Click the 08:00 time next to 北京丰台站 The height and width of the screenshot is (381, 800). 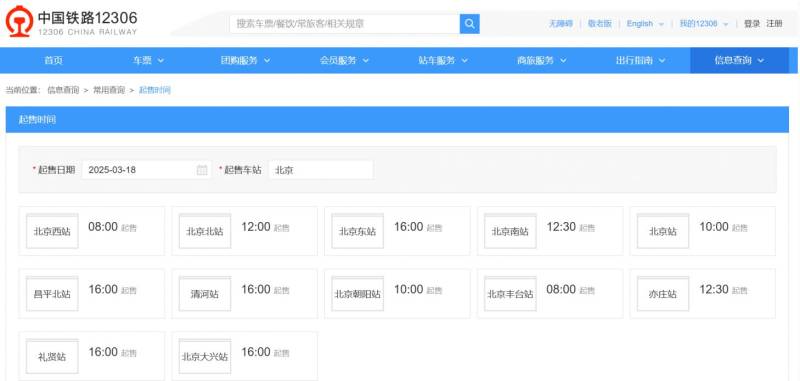[x=561, y=290]
